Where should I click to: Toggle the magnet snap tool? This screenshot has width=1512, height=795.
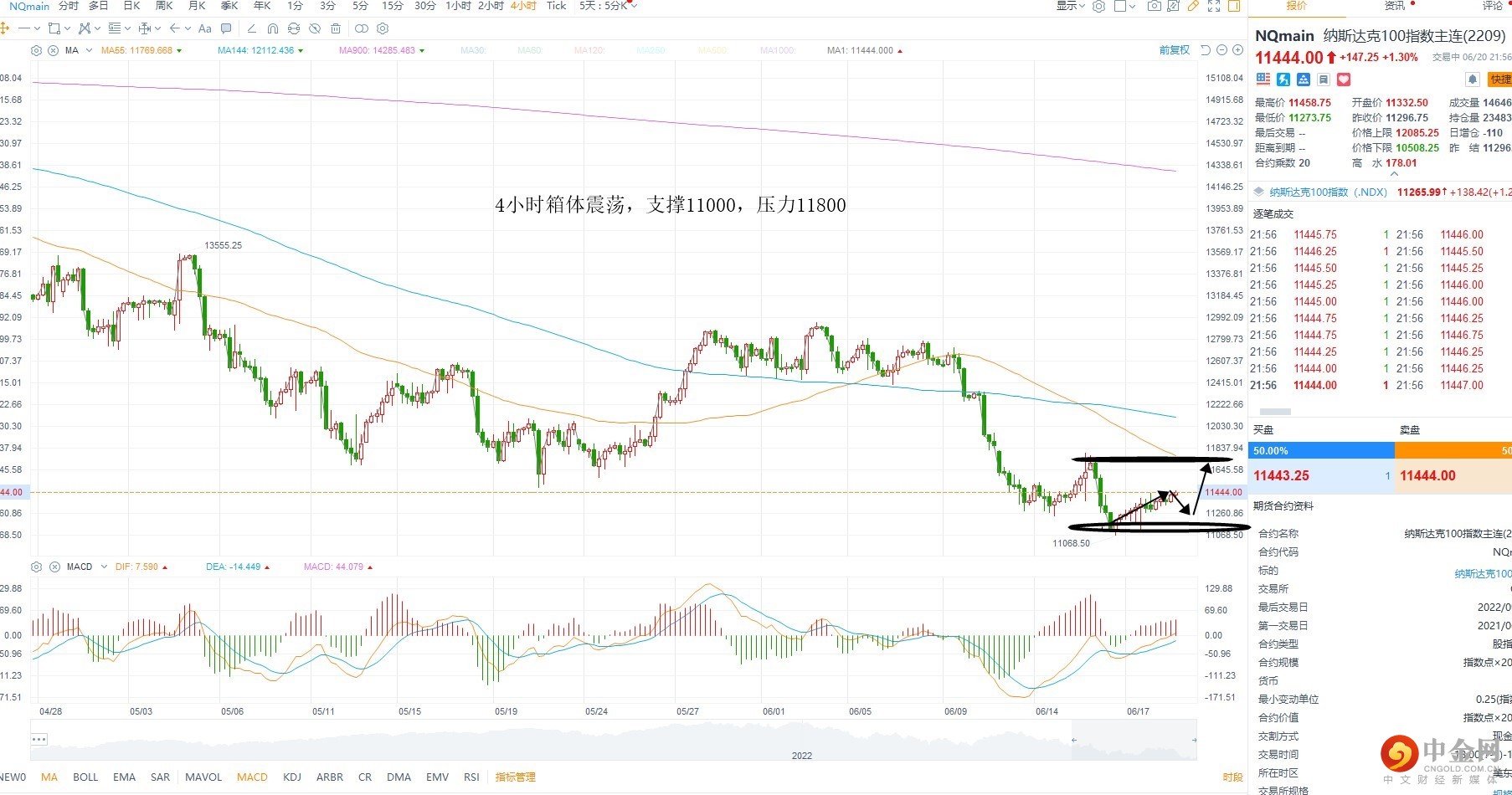(272, 28)
